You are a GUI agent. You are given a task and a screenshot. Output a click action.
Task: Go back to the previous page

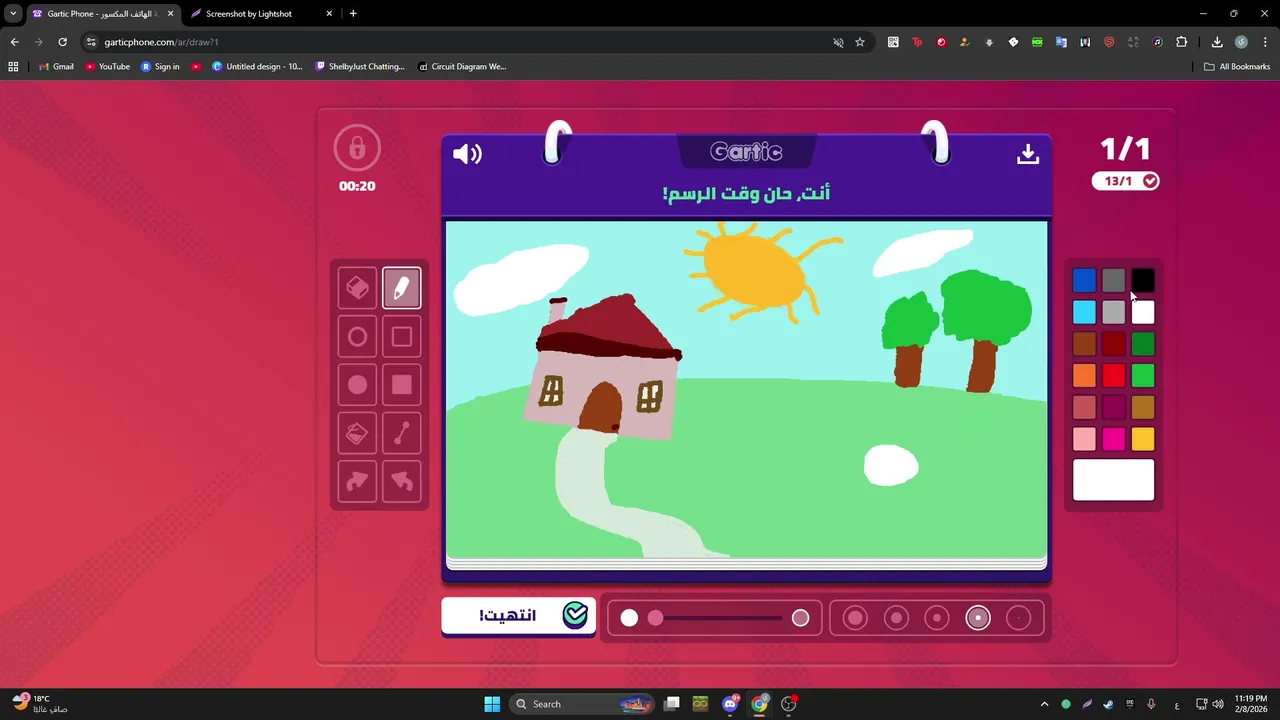coord(14,42)
